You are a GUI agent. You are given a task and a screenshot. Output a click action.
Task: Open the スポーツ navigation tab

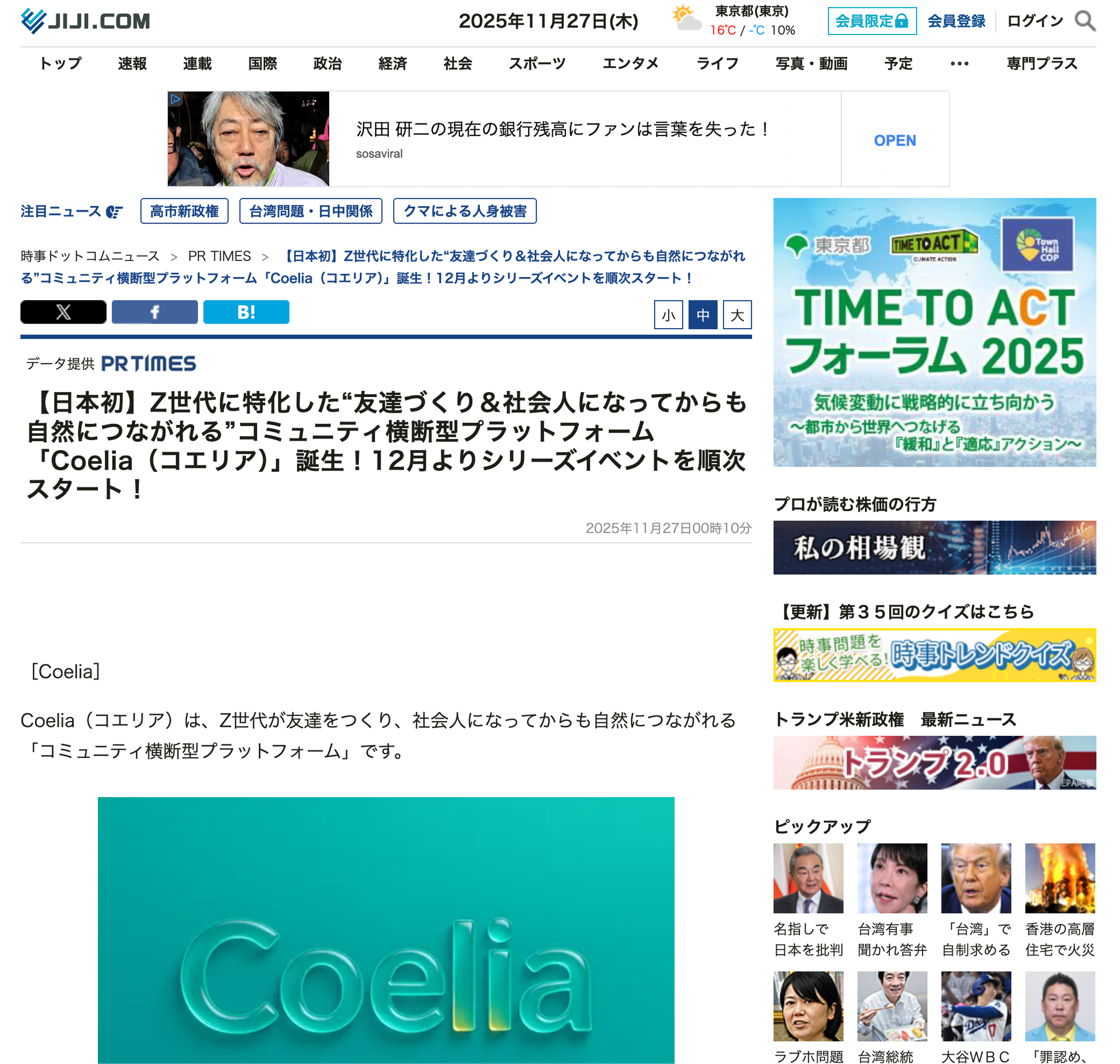click(536, 63)
